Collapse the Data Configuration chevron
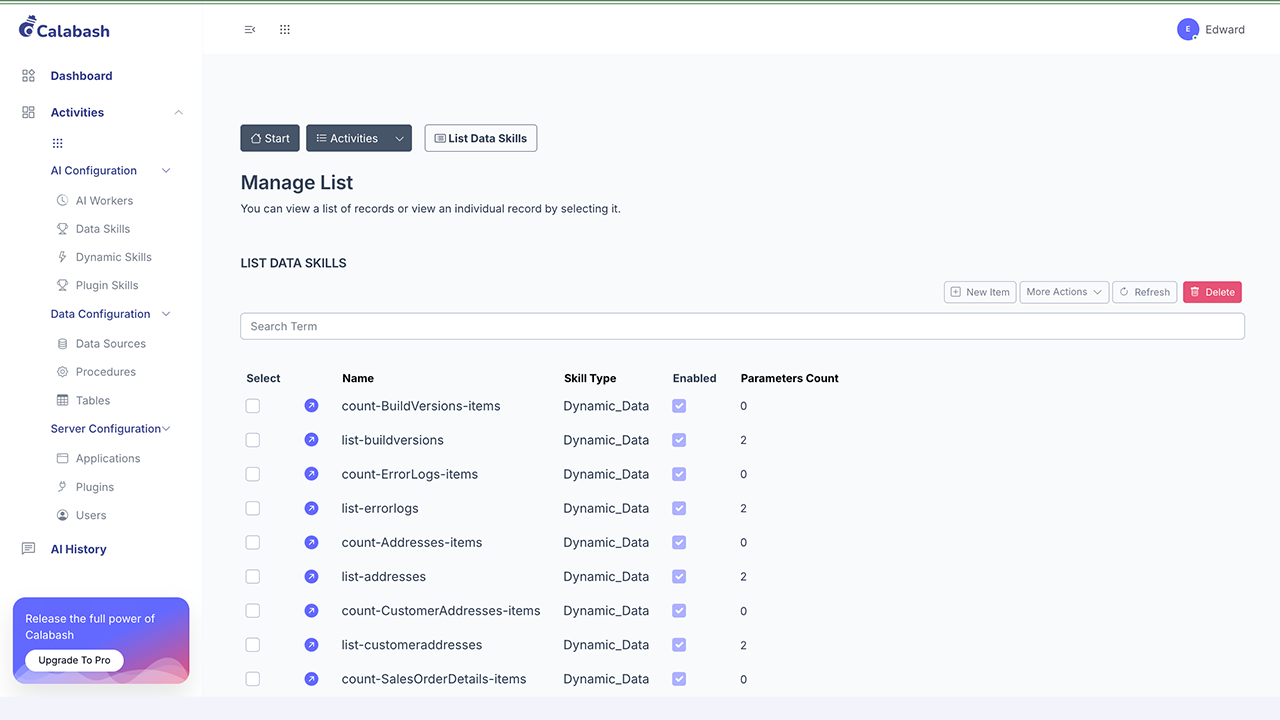Image resolution: width=1280 pixels, height=720 pixels. pyautogui.click(x=166, y=314)
